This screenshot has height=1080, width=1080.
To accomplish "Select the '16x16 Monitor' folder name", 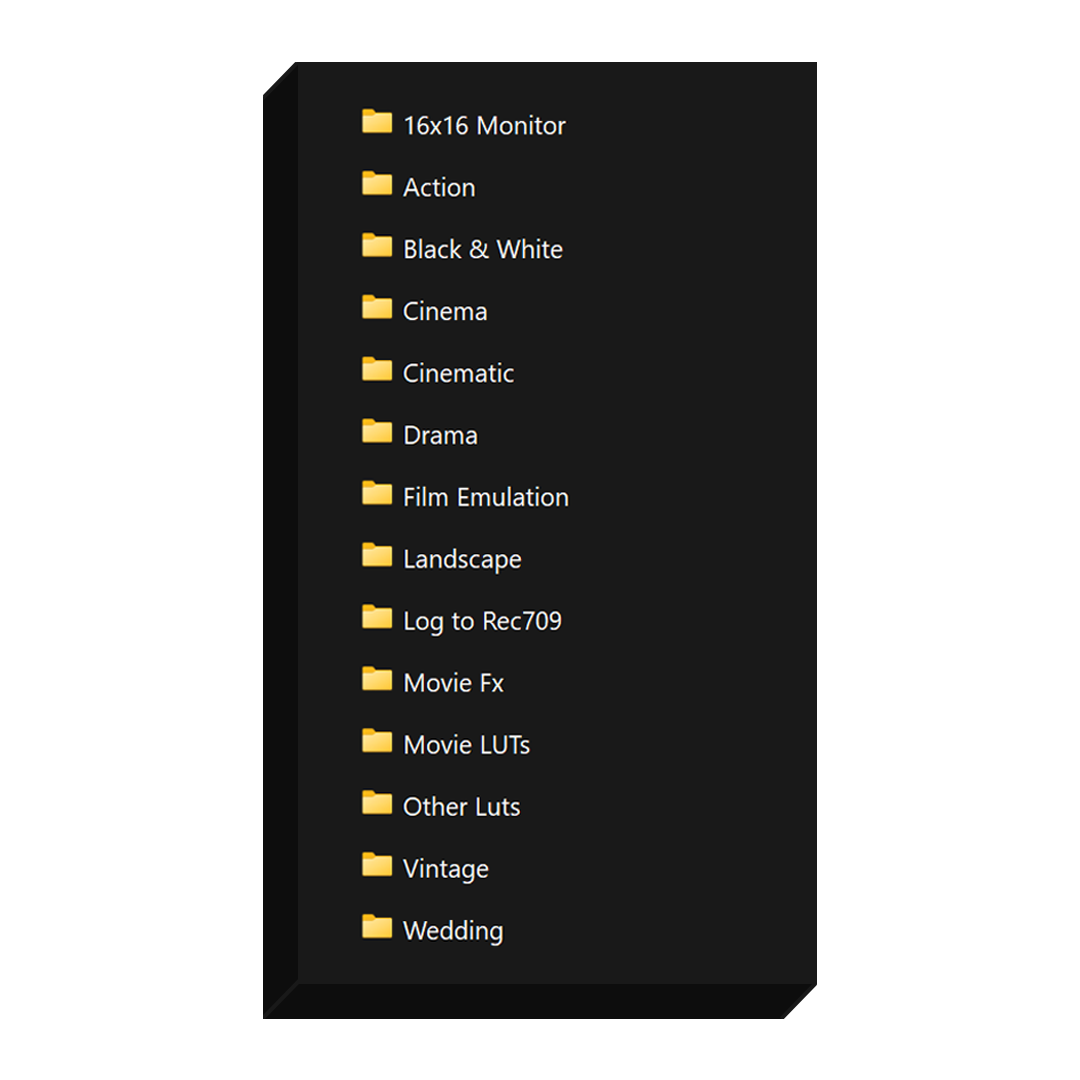I will click(x=484, y=126).
